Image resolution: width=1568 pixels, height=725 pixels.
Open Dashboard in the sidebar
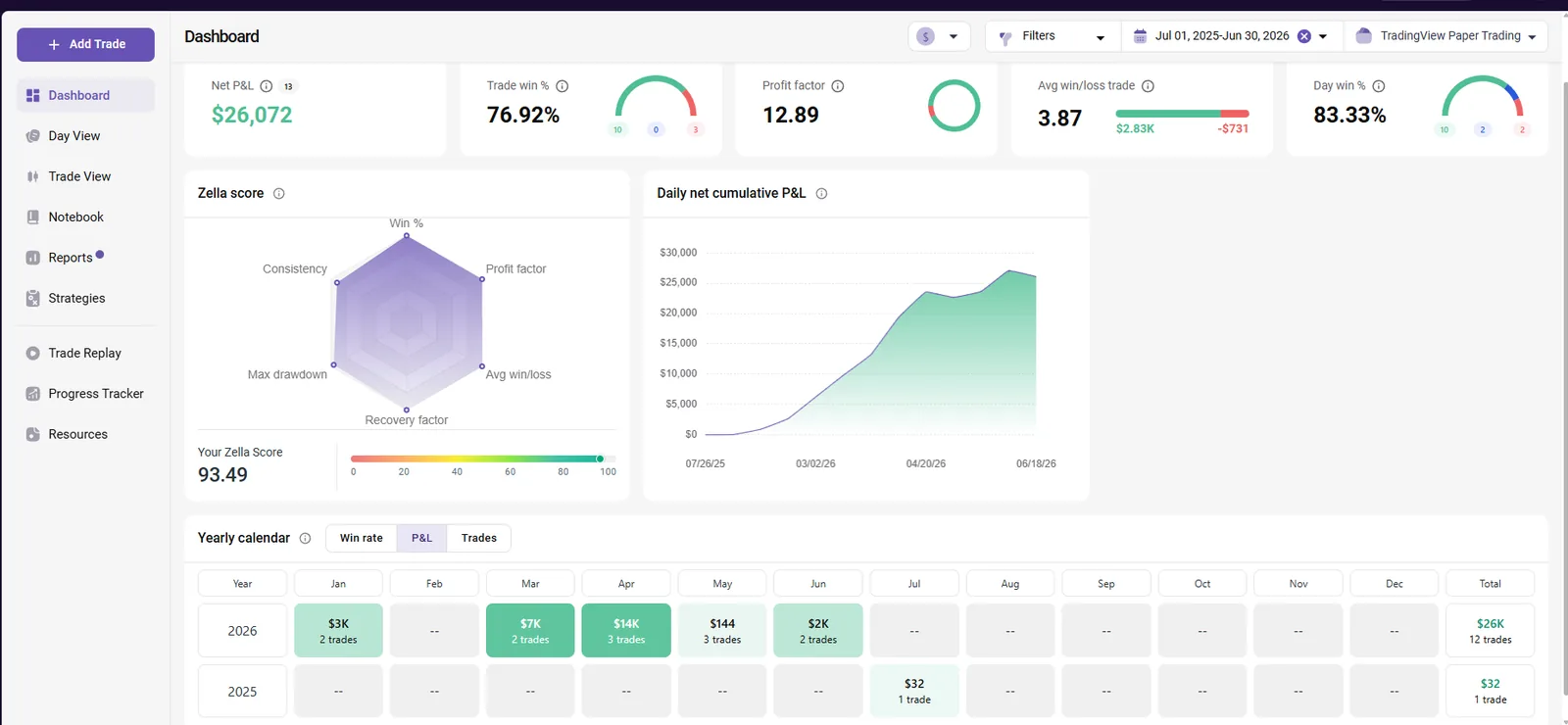(x=85, y=95)
